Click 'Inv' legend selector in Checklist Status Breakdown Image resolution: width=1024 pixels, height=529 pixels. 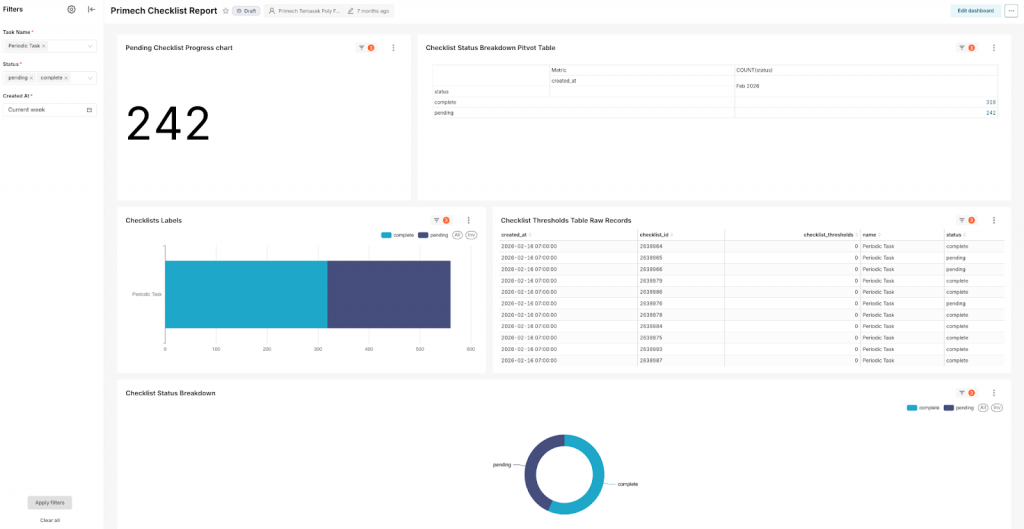997,408
